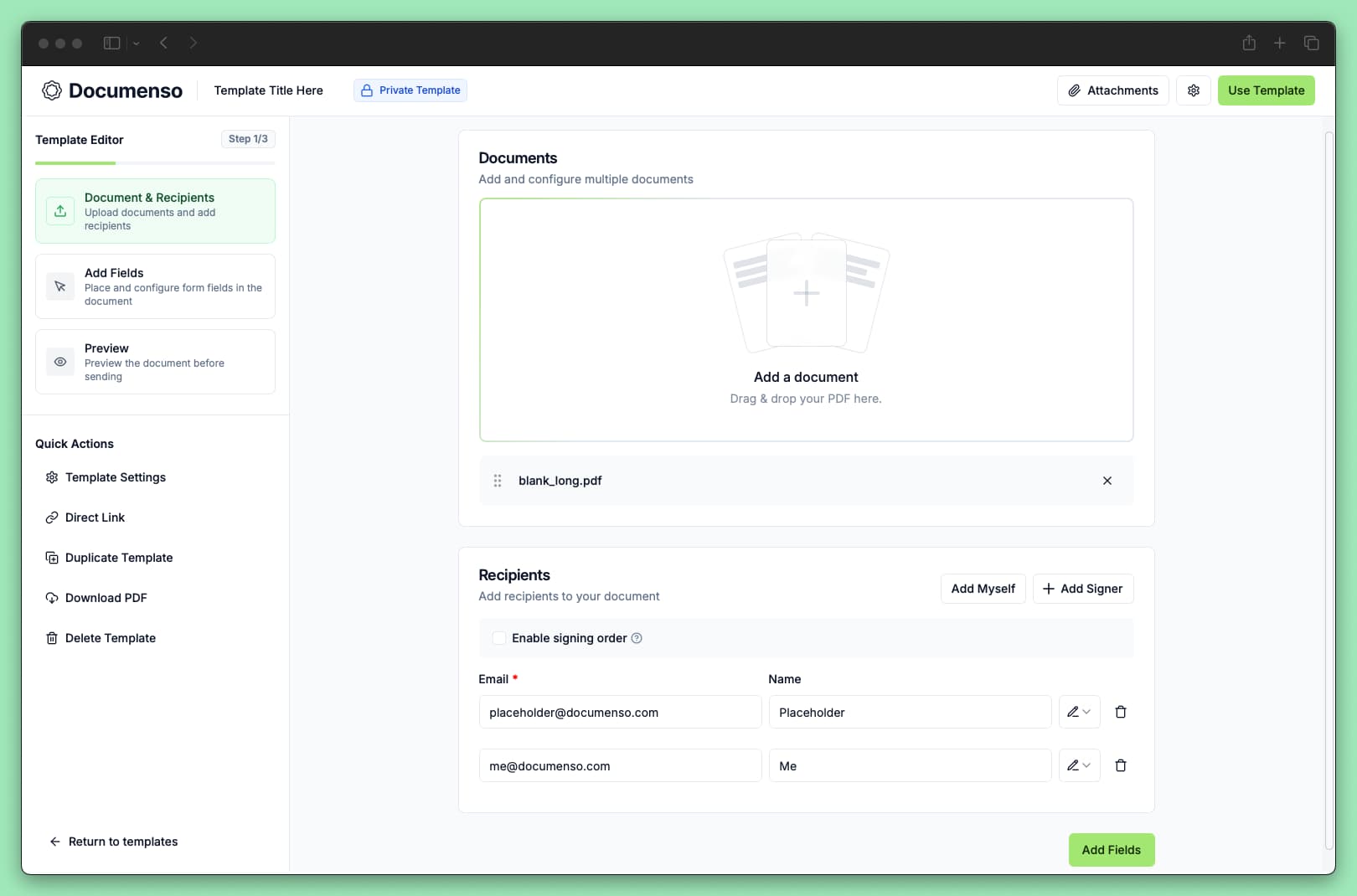Screen dimensions: 1357x896
Task: Open the signer role dropdown for Me
Action: coord(1080,765)
